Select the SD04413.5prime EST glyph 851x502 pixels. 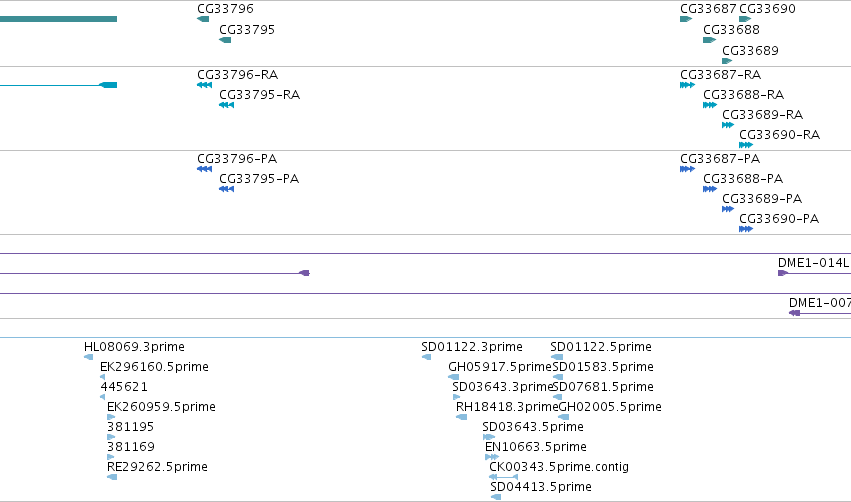496,497
